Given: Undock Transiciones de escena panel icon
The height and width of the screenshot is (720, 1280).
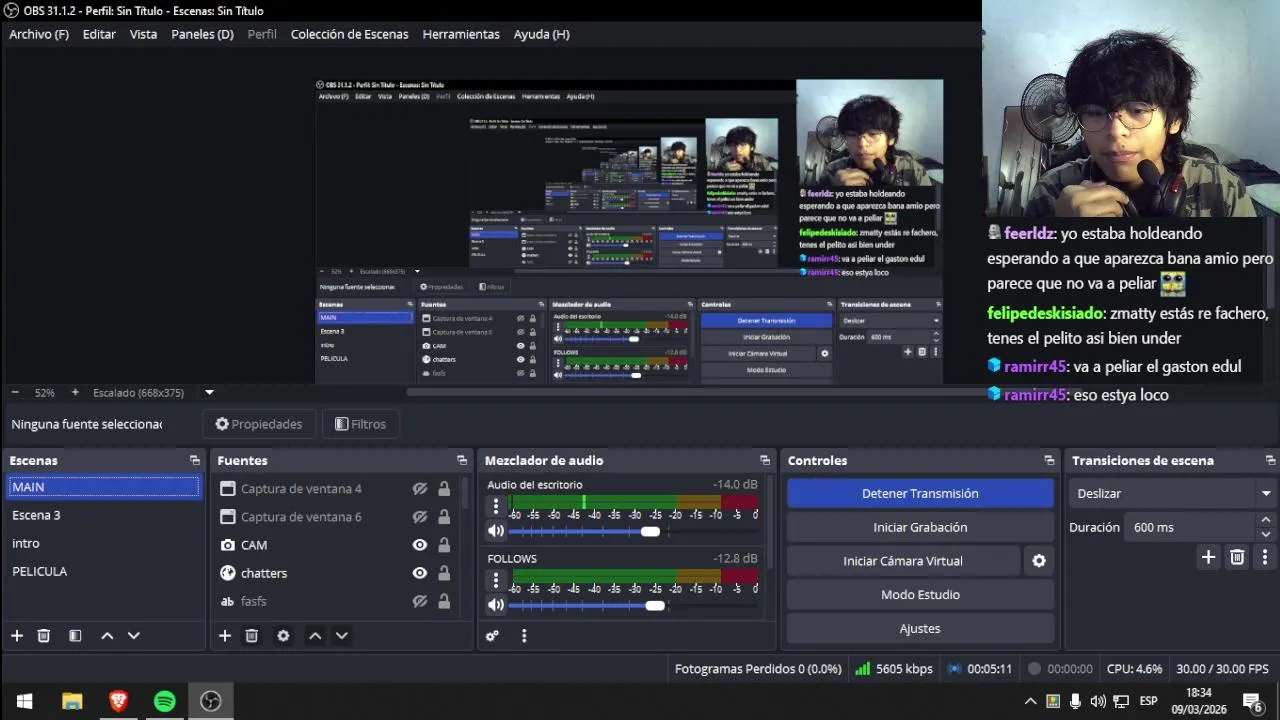Looking at the screenshot, I should coord(1271,461).
